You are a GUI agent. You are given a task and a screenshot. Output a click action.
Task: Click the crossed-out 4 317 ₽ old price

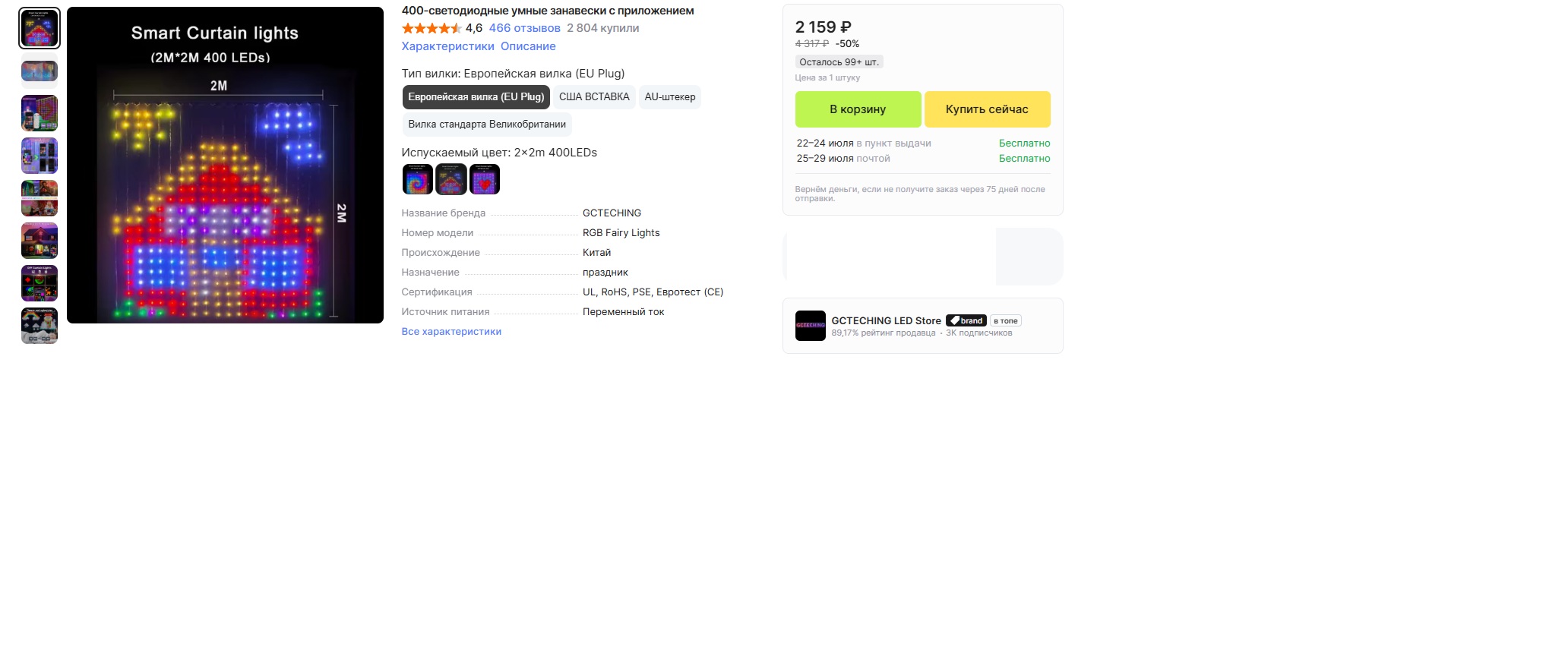click(812, 44)
